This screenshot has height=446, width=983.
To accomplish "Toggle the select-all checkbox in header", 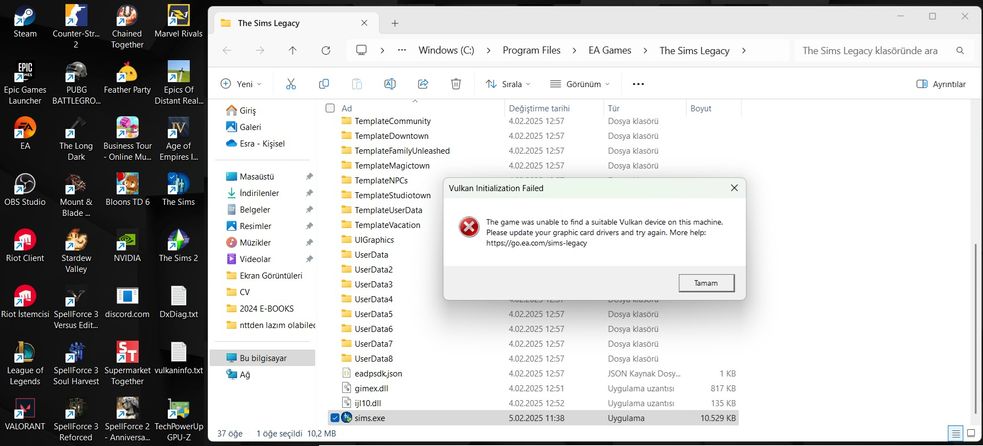I will pos(330,109).
